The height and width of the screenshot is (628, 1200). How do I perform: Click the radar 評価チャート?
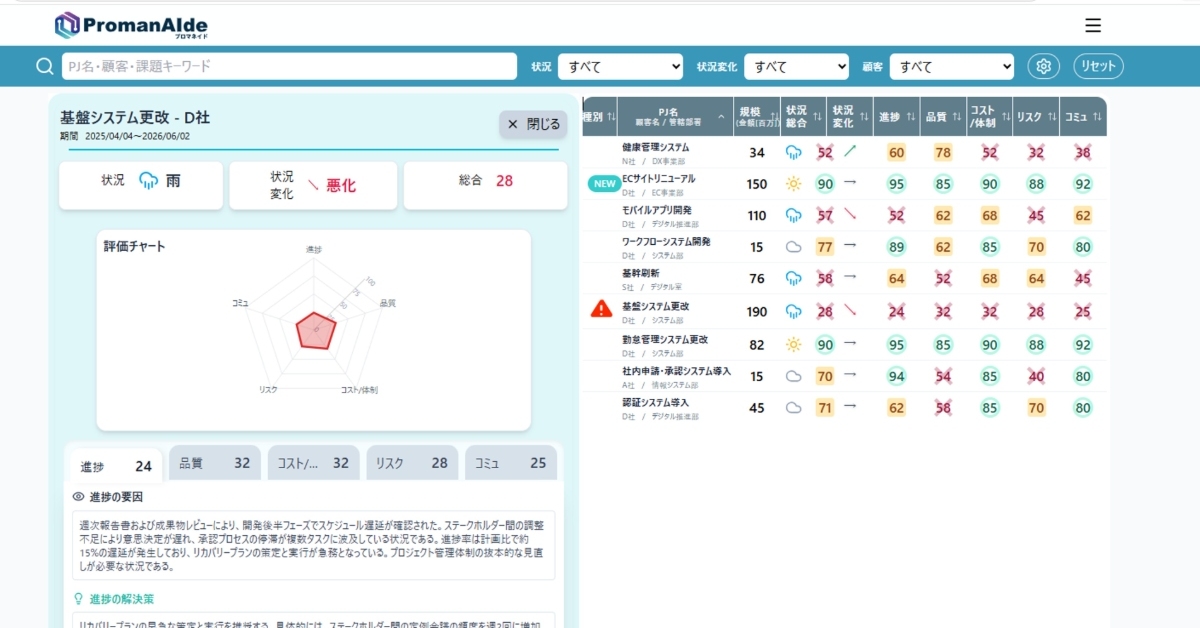click(315, 331)
